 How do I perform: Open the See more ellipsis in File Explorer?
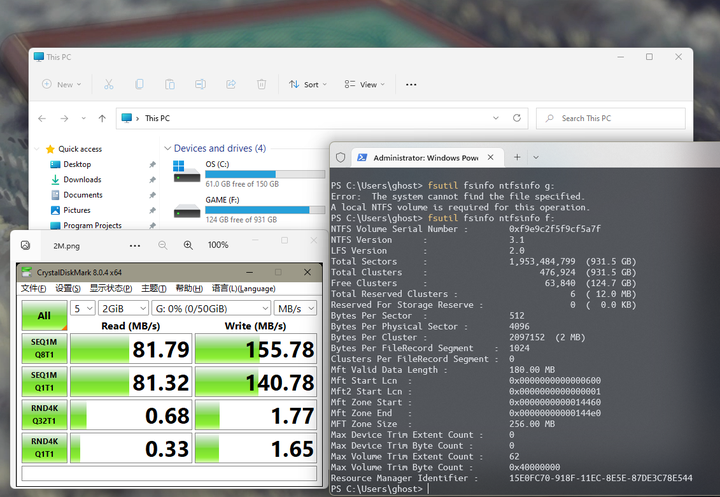click(411, 85)
